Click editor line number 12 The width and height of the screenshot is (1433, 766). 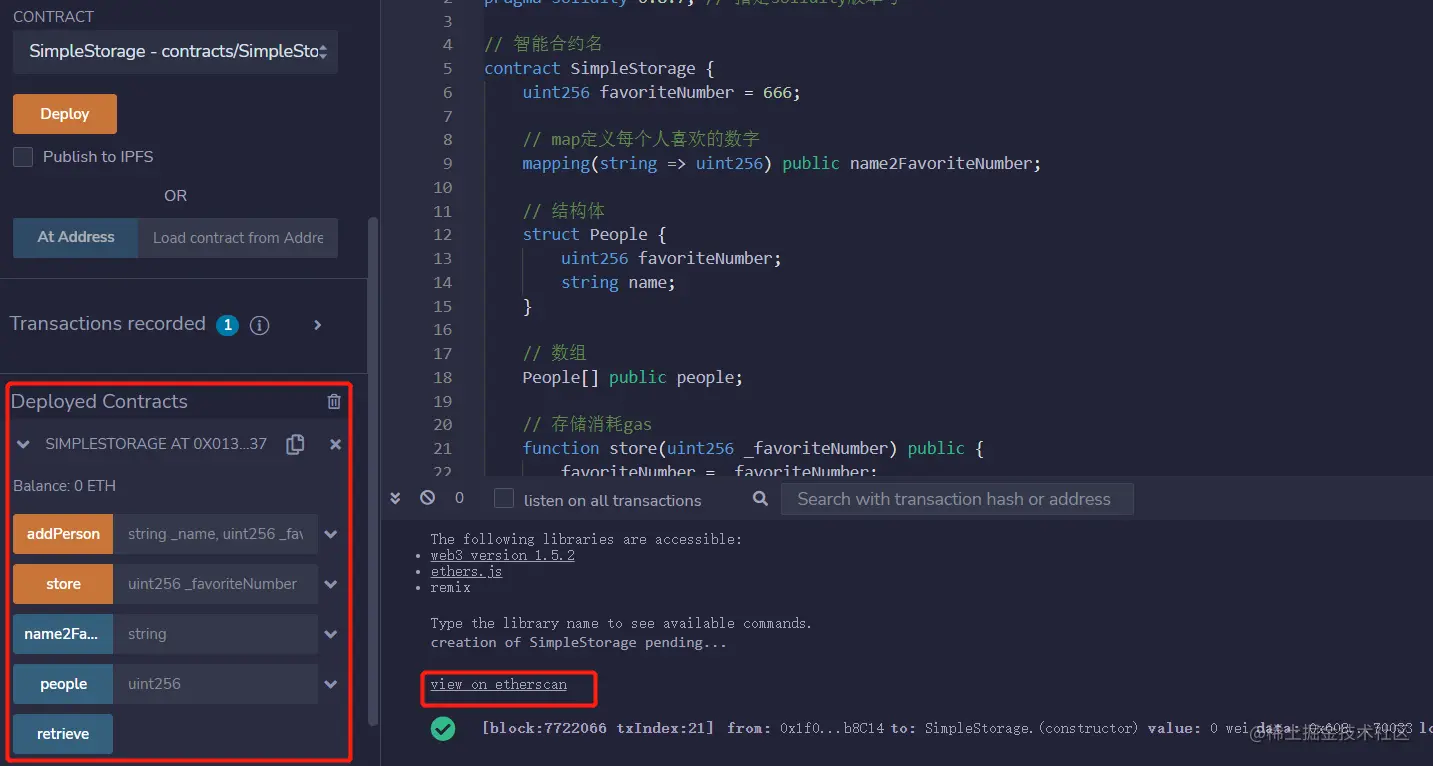(442, 234)
